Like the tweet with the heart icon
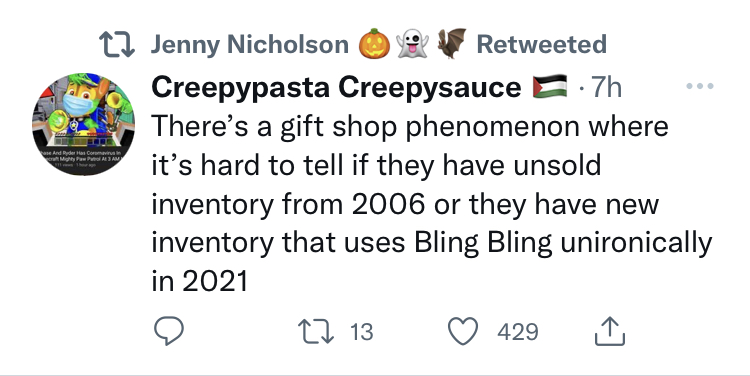This screenshot has width=750, height=376. pyautogui.click(x=463, y=331)
